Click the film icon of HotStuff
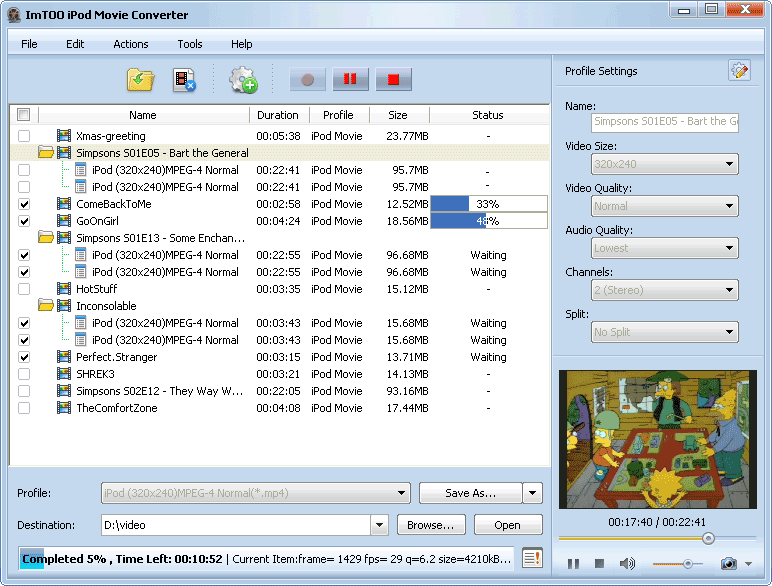This screenshot has height=586, width=772. click(64, 289)
